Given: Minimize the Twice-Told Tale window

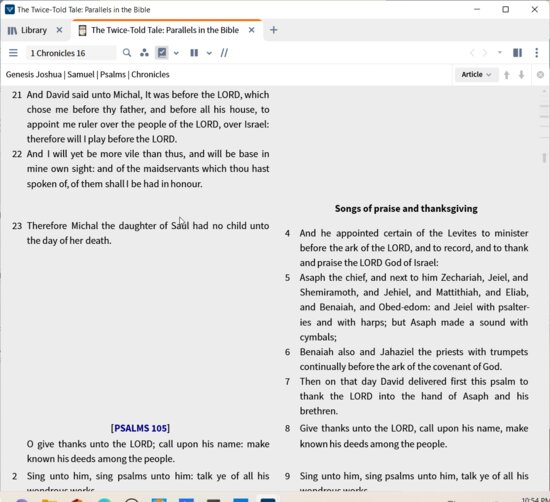Looking at the screenshot, I should tap(477, 9).
